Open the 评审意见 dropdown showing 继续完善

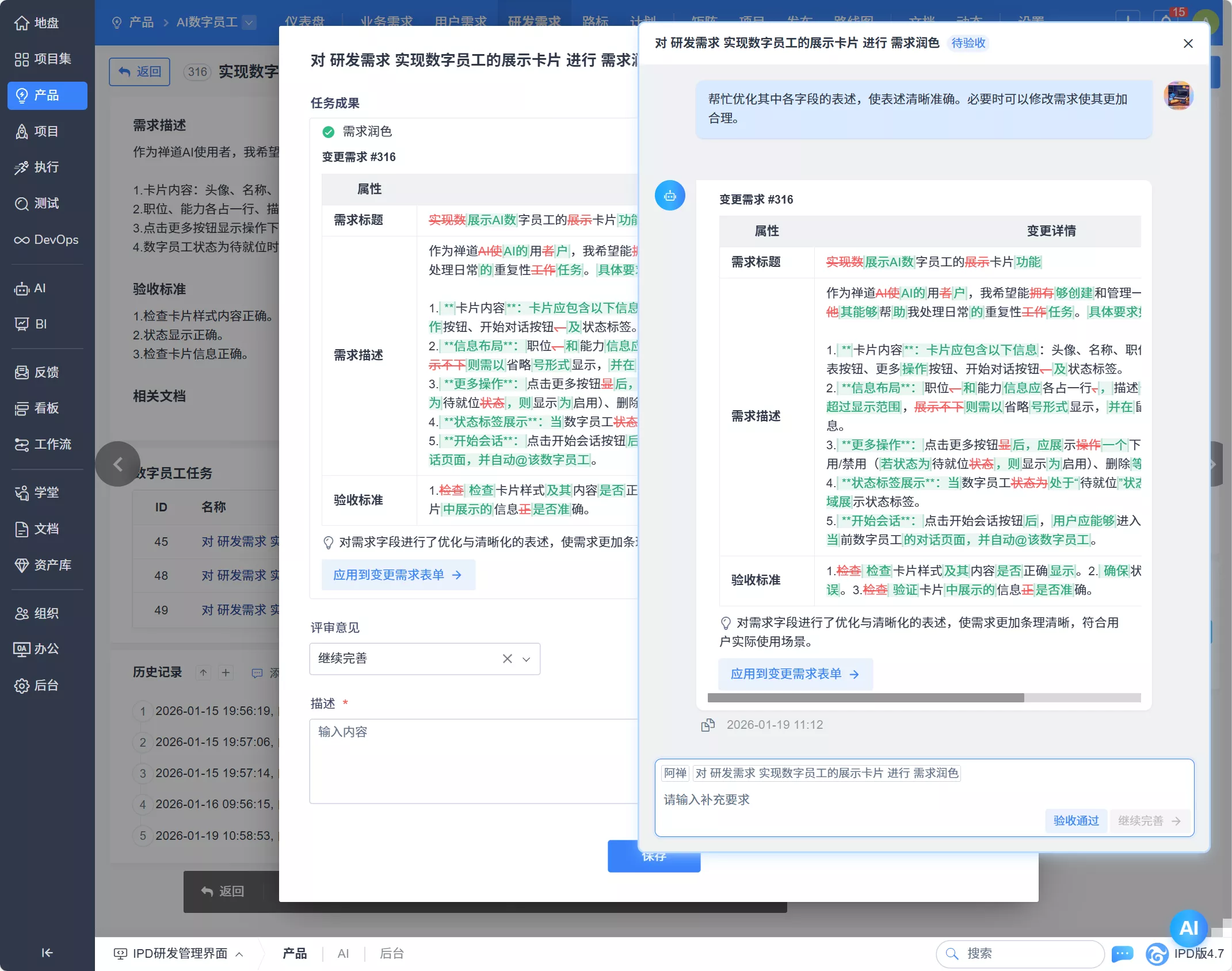pos(525,659)
